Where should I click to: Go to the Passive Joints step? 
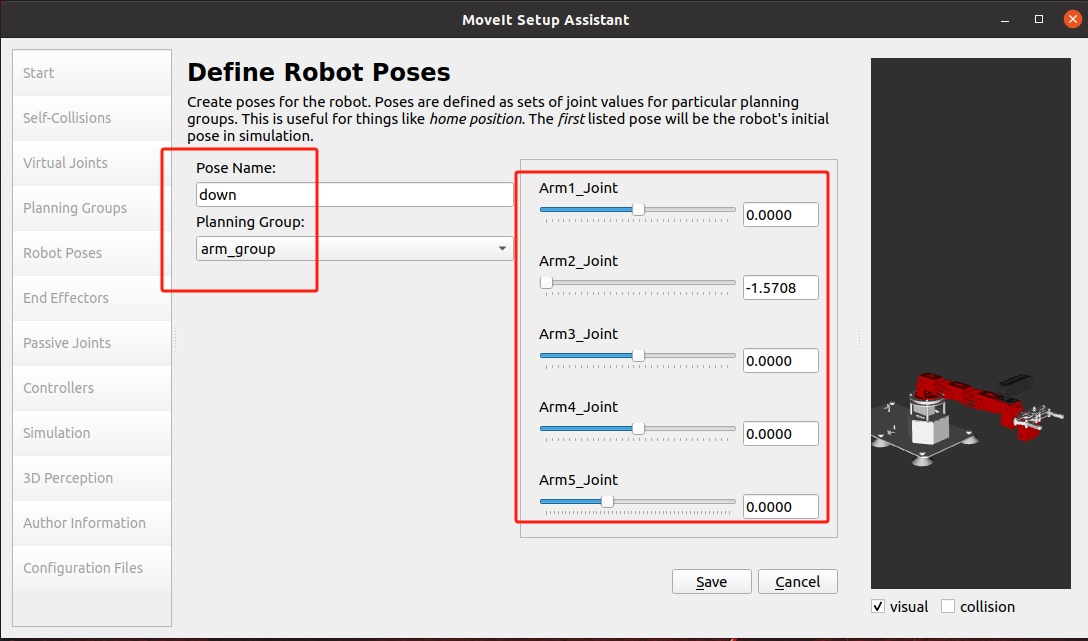click(92, 343)
